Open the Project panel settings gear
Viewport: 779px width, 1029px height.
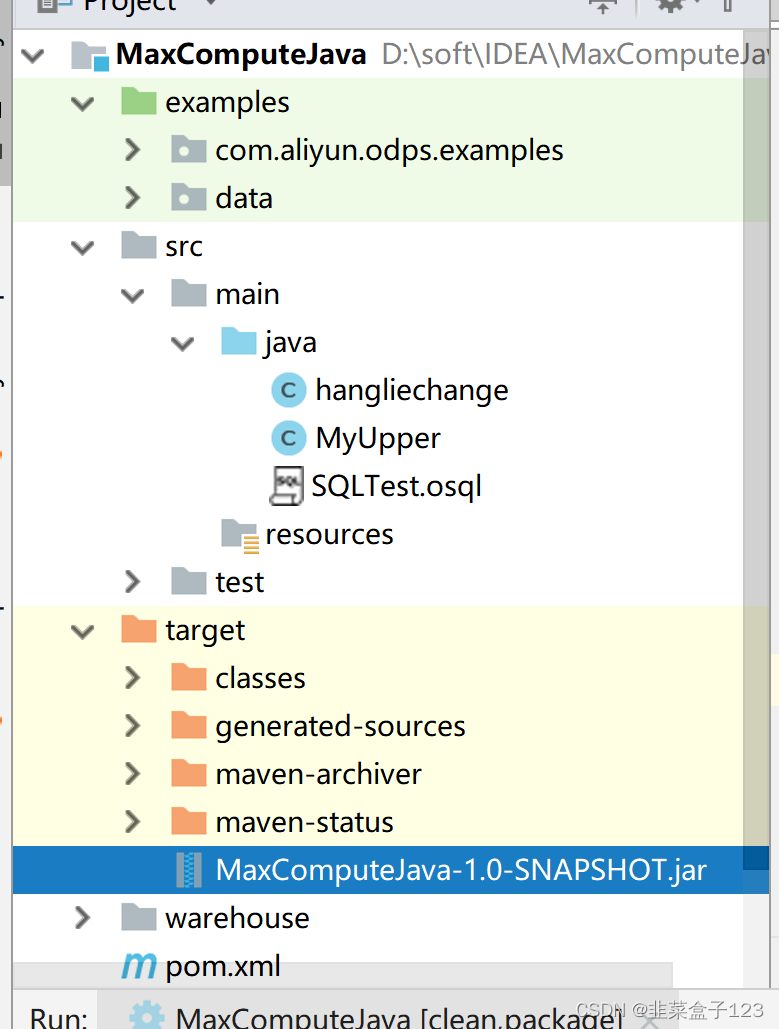tap(670, 5)
